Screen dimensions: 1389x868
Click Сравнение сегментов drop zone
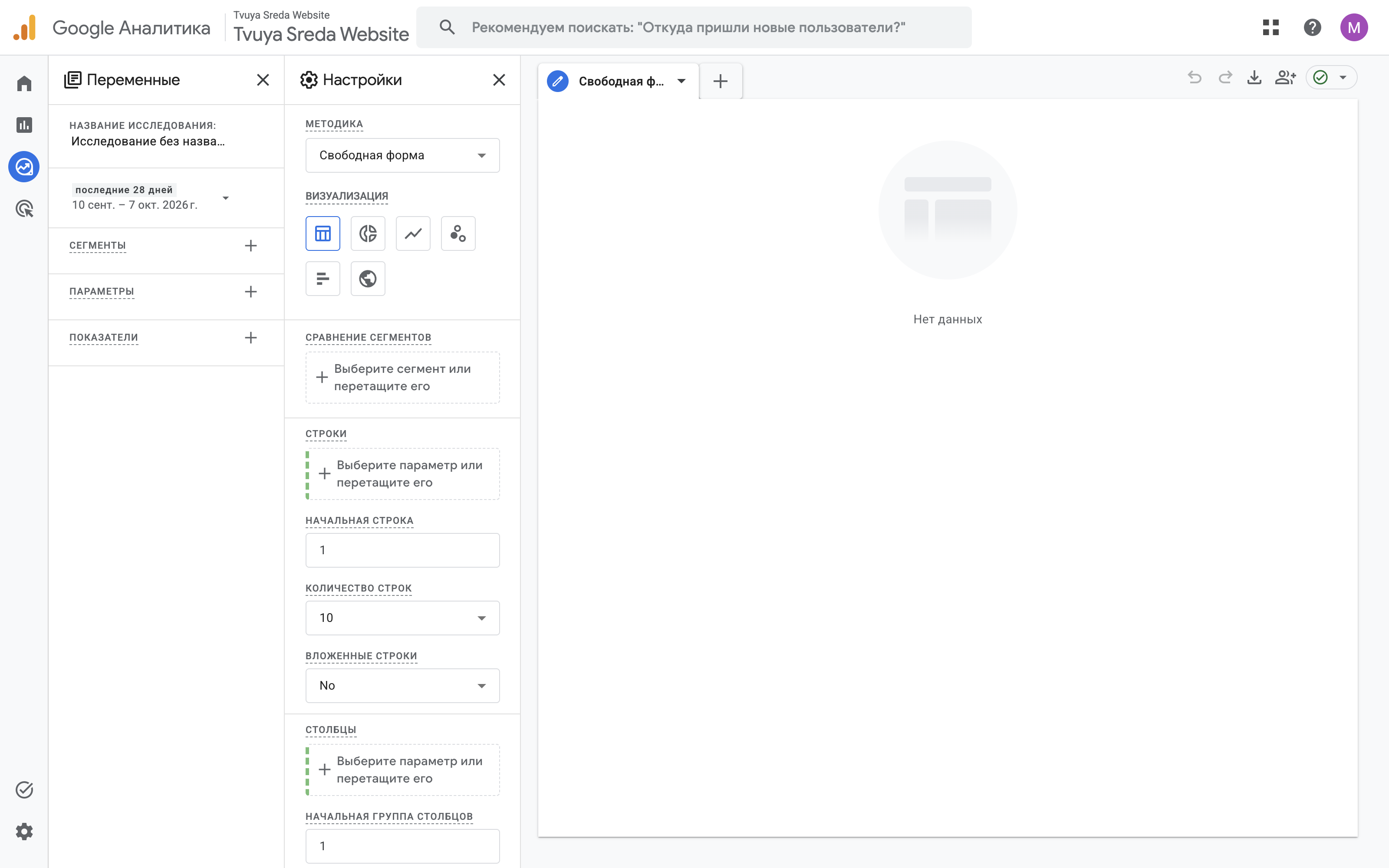pos(402,377)
